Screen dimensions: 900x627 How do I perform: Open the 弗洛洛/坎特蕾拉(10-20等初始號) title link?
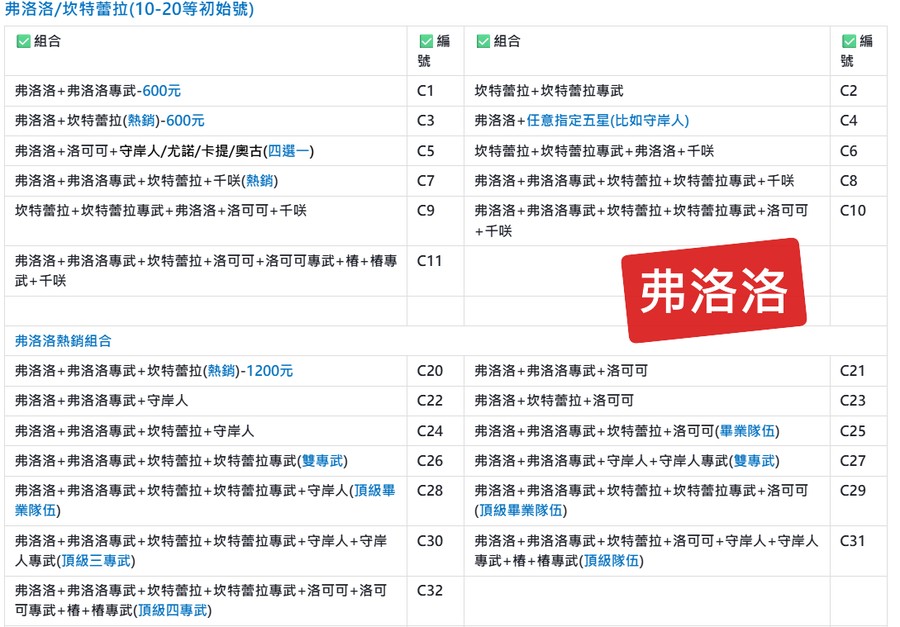tap(129, 10)
